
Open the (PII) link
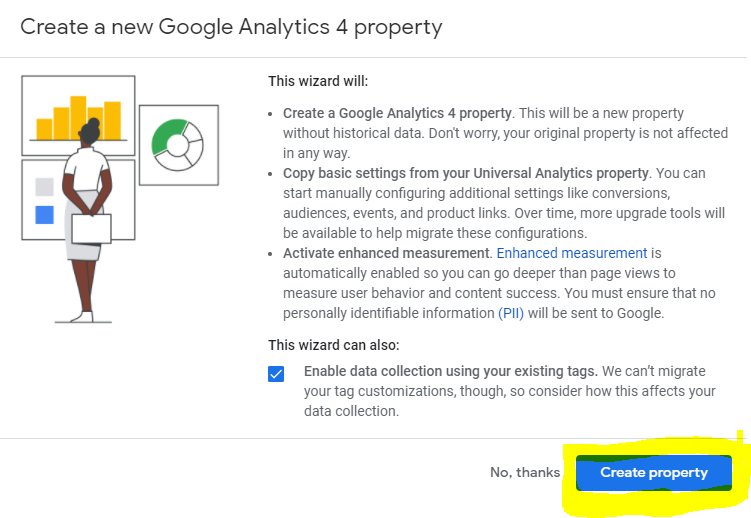click(x=510, y=313)
